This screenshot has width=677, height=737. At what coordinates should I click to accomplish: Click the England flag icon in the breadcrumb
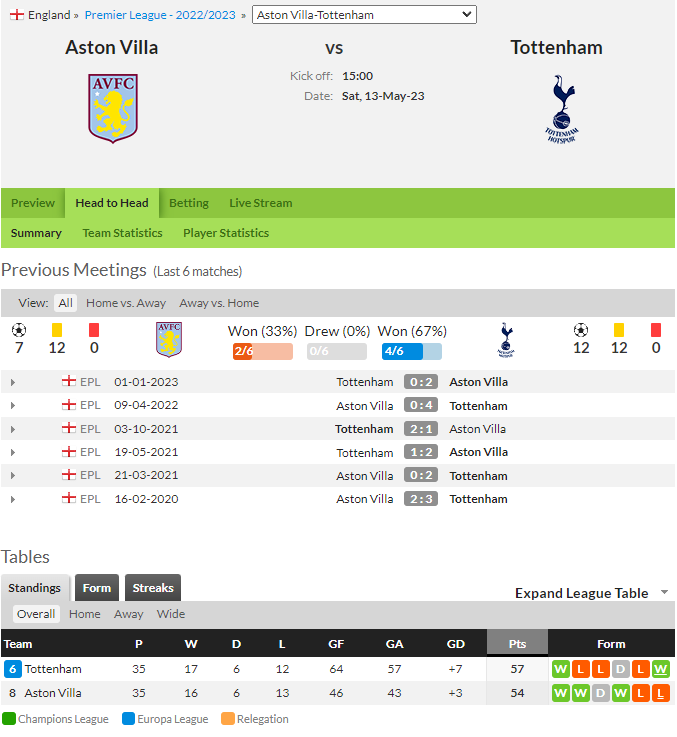17,15
